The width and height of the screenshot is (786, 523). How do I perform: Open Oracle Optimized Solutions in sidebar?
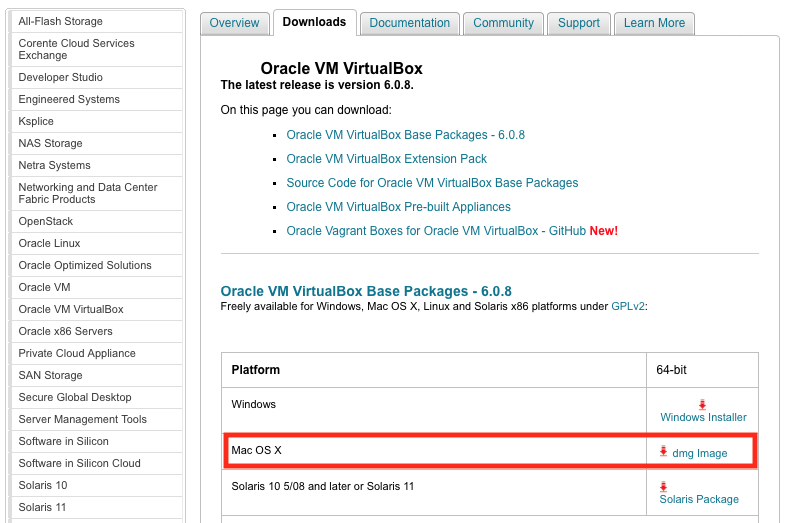96,266
